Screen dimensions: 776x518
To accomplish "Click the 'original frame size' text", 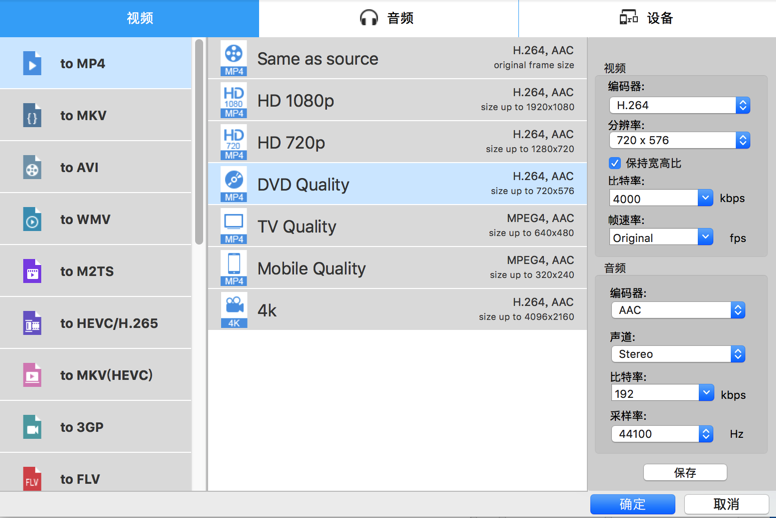I will point(534,65).
